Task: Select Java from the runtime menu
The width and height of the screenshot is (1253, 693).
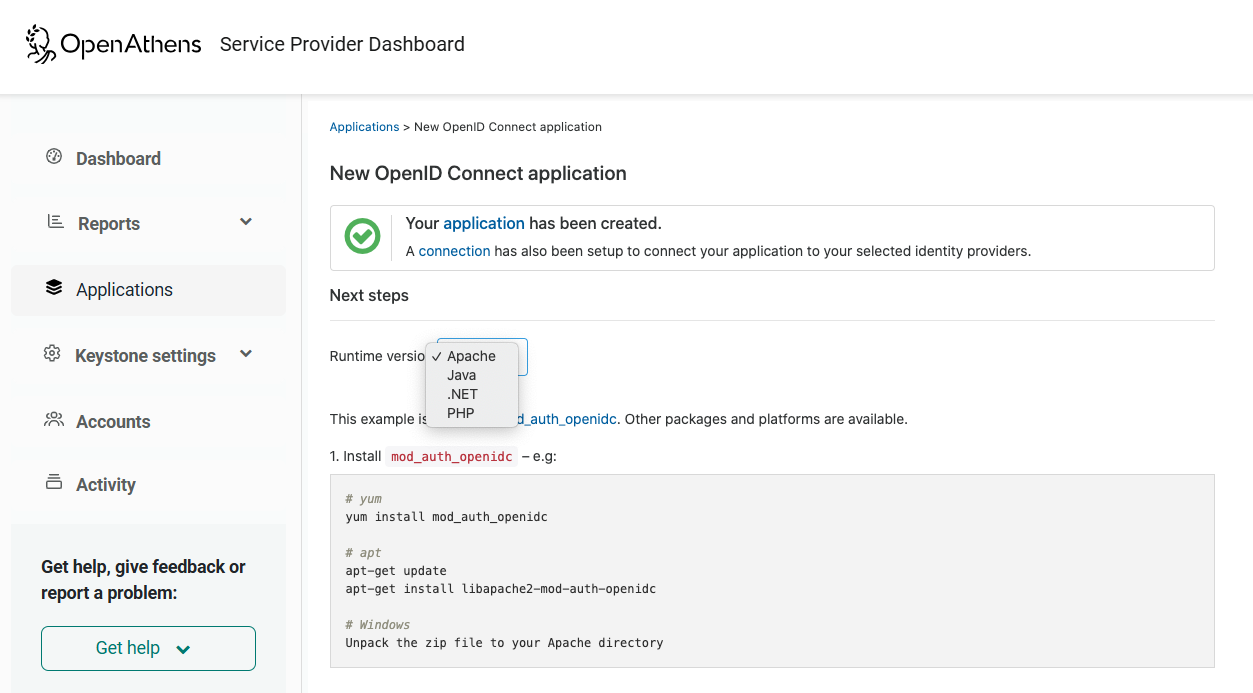Action: pos(461,375)
